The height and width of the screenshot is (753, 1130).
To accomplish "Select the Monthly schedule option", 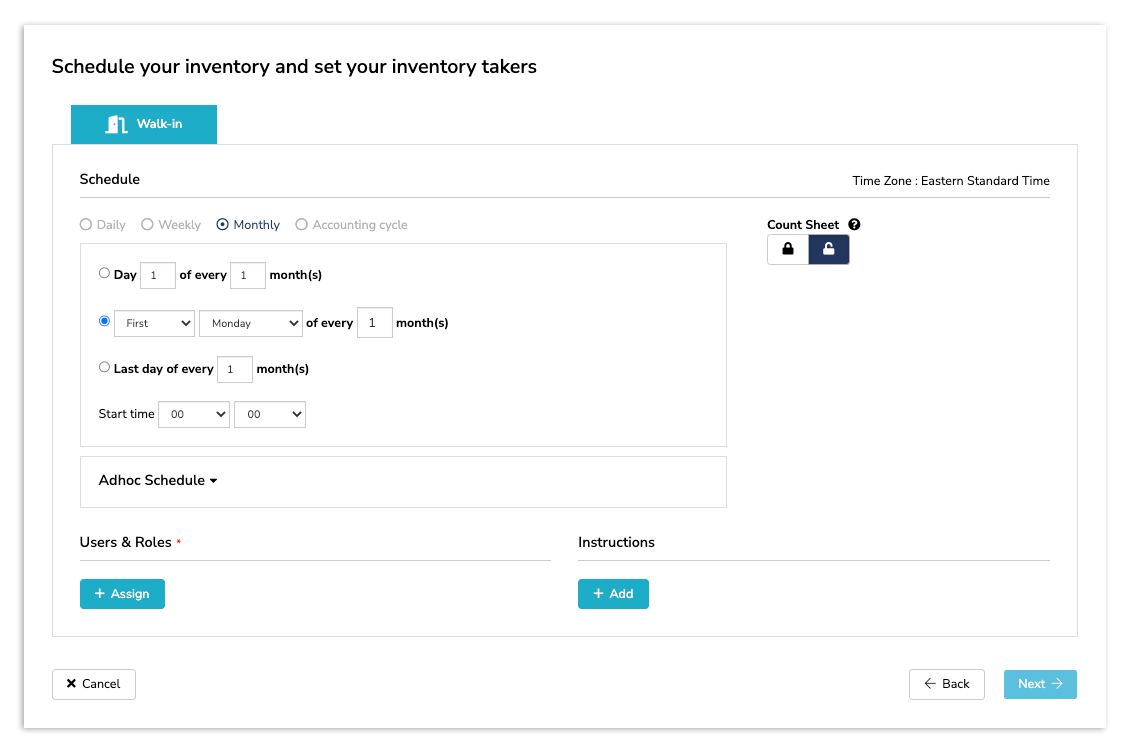I will (221, 224).
